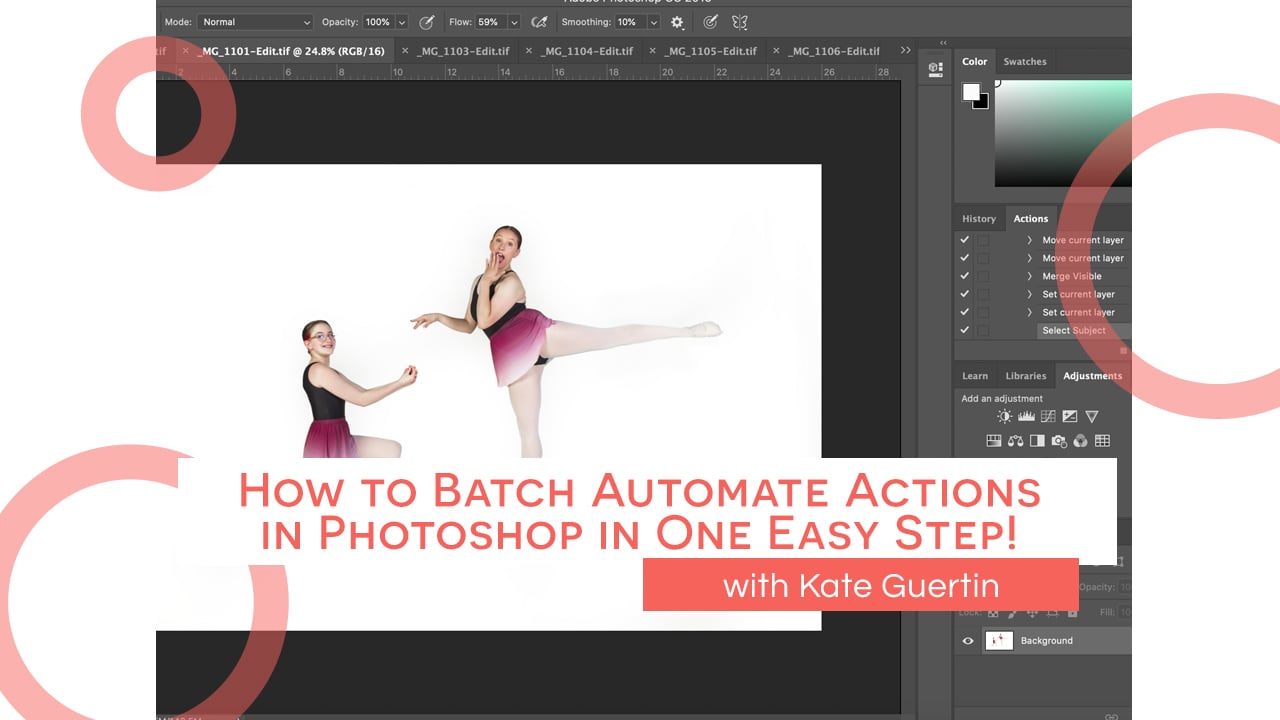This screenshot has width=1280, height=720.
Task: Switch to the _MG_1103-Edit.tif document tab
Action: click(x=463, y=51)
